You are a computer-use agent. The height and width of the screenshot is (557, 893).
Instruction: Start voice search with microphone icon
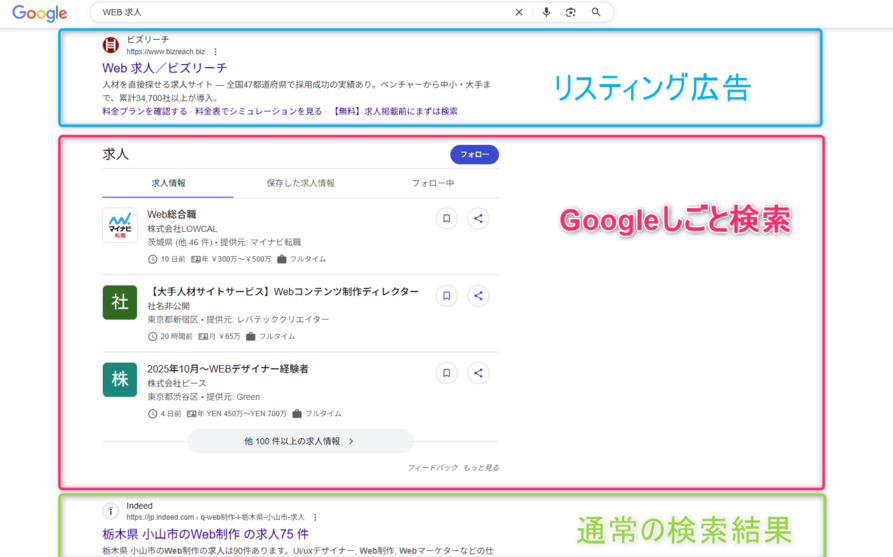[x=546, y=12]
